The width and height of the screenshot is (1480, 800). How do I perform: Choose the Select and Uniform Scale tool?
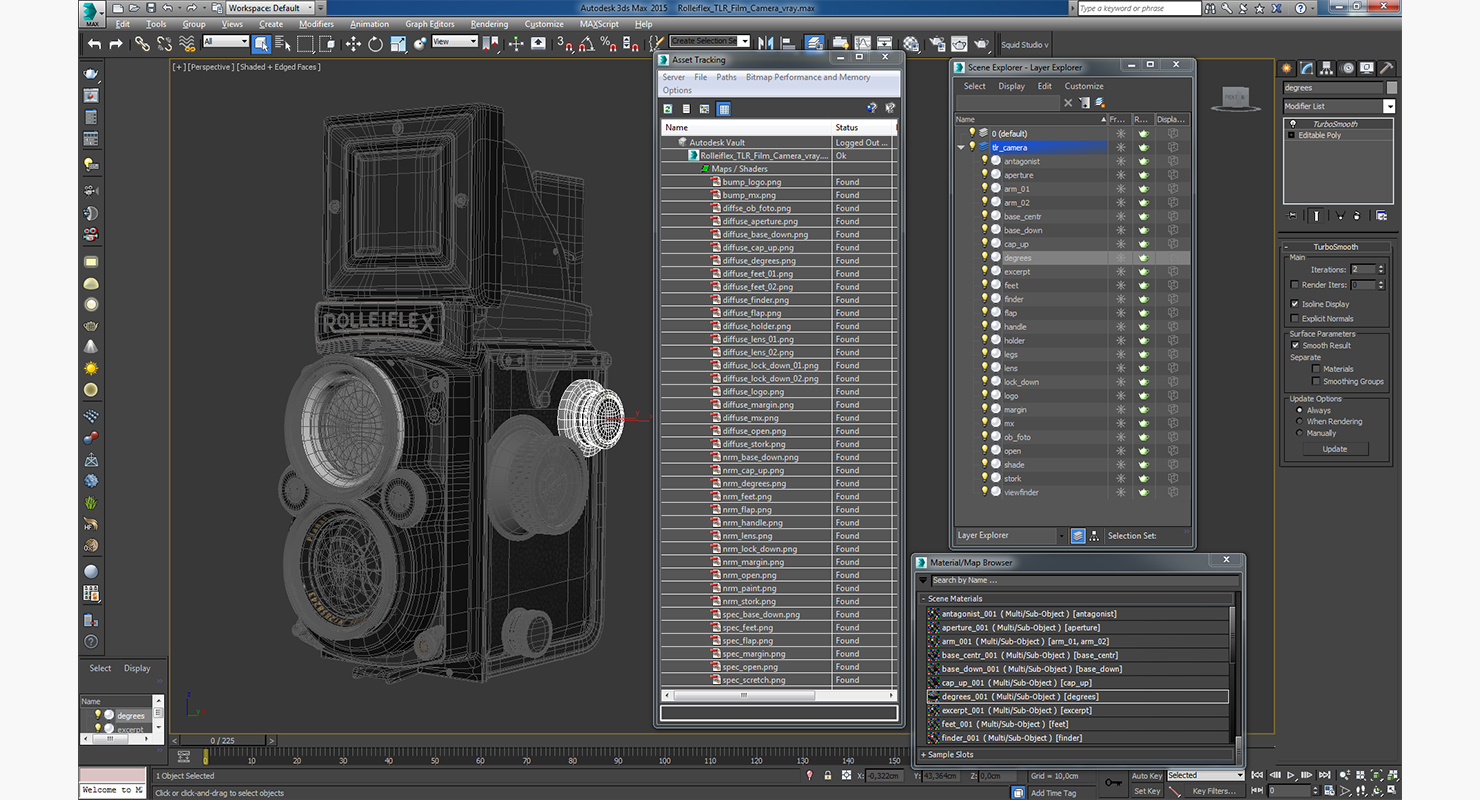click(398, 44)
